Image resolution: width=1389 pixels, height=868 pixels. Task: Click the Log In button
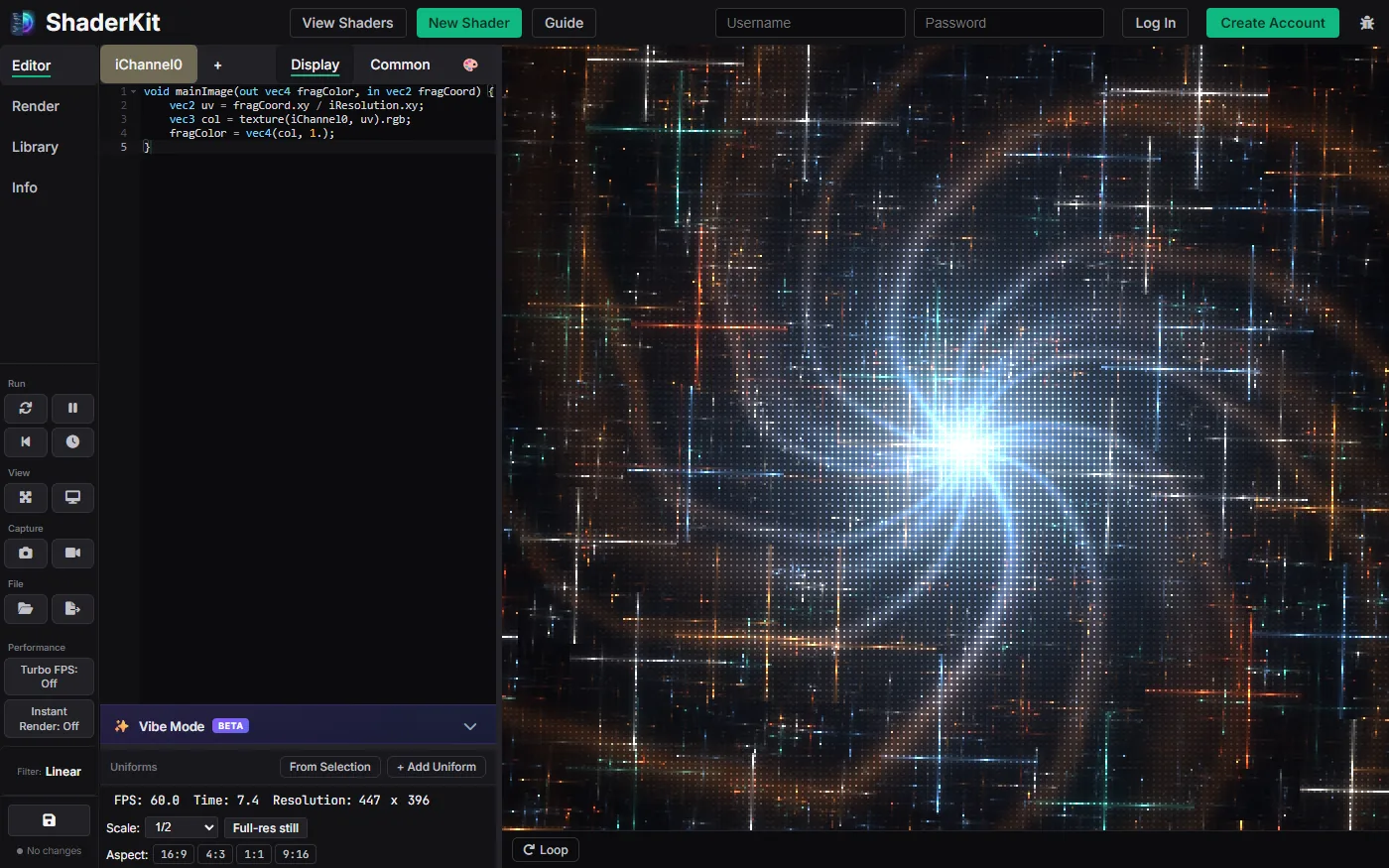click(1155, 23)
